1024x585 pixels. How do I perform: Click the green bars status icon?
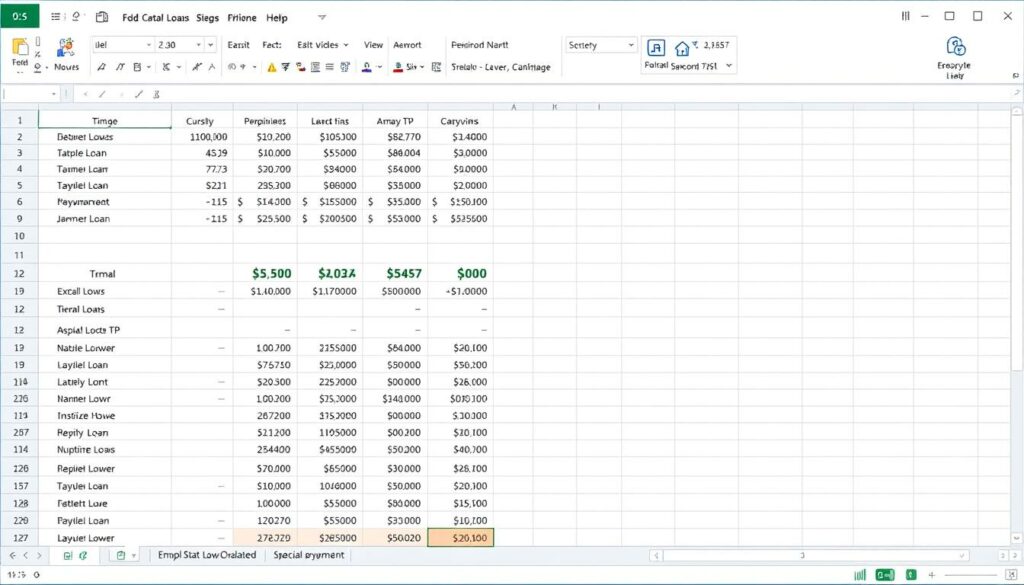click(860, 575)
